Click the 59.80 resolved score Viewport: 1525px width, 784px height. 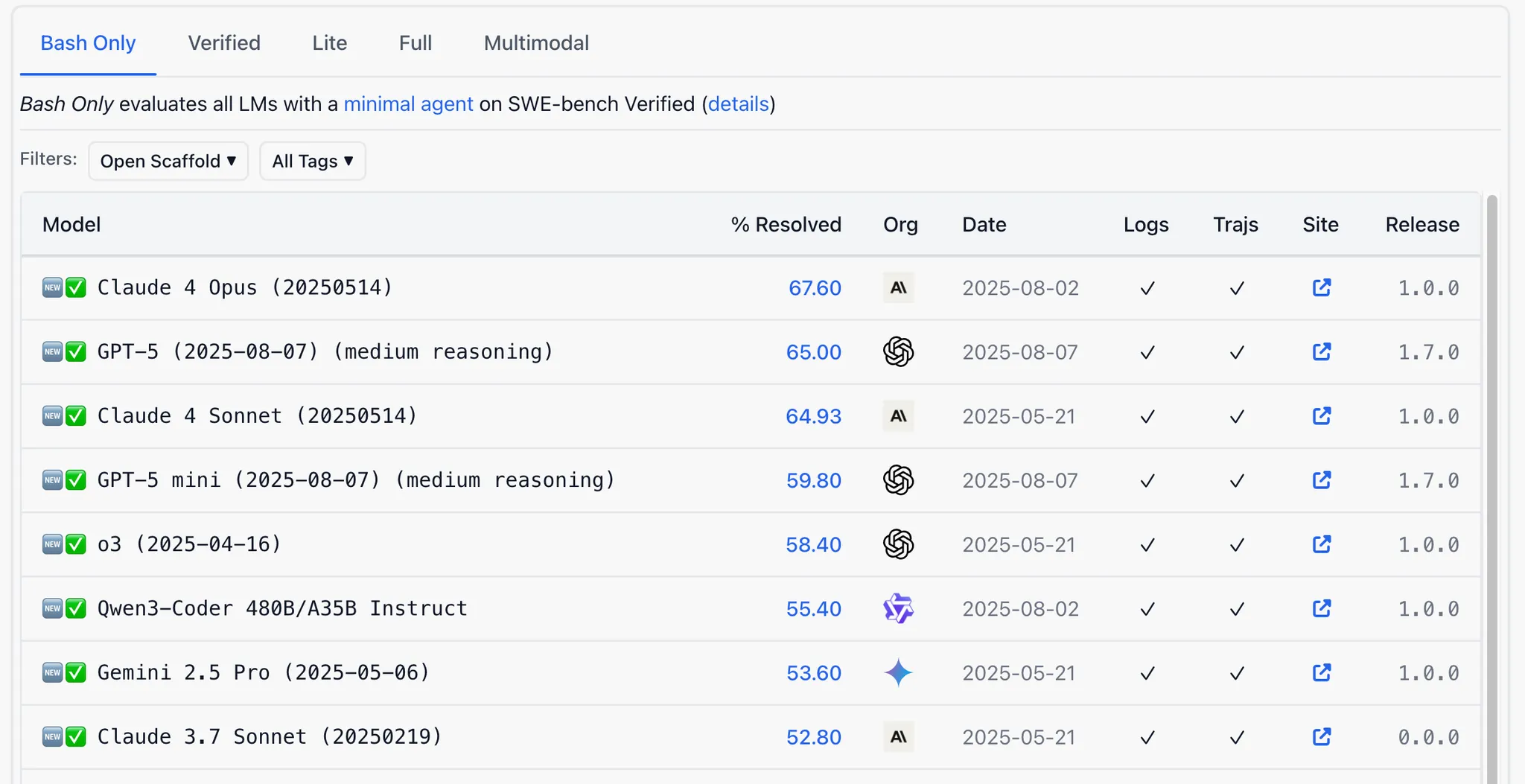814,480
